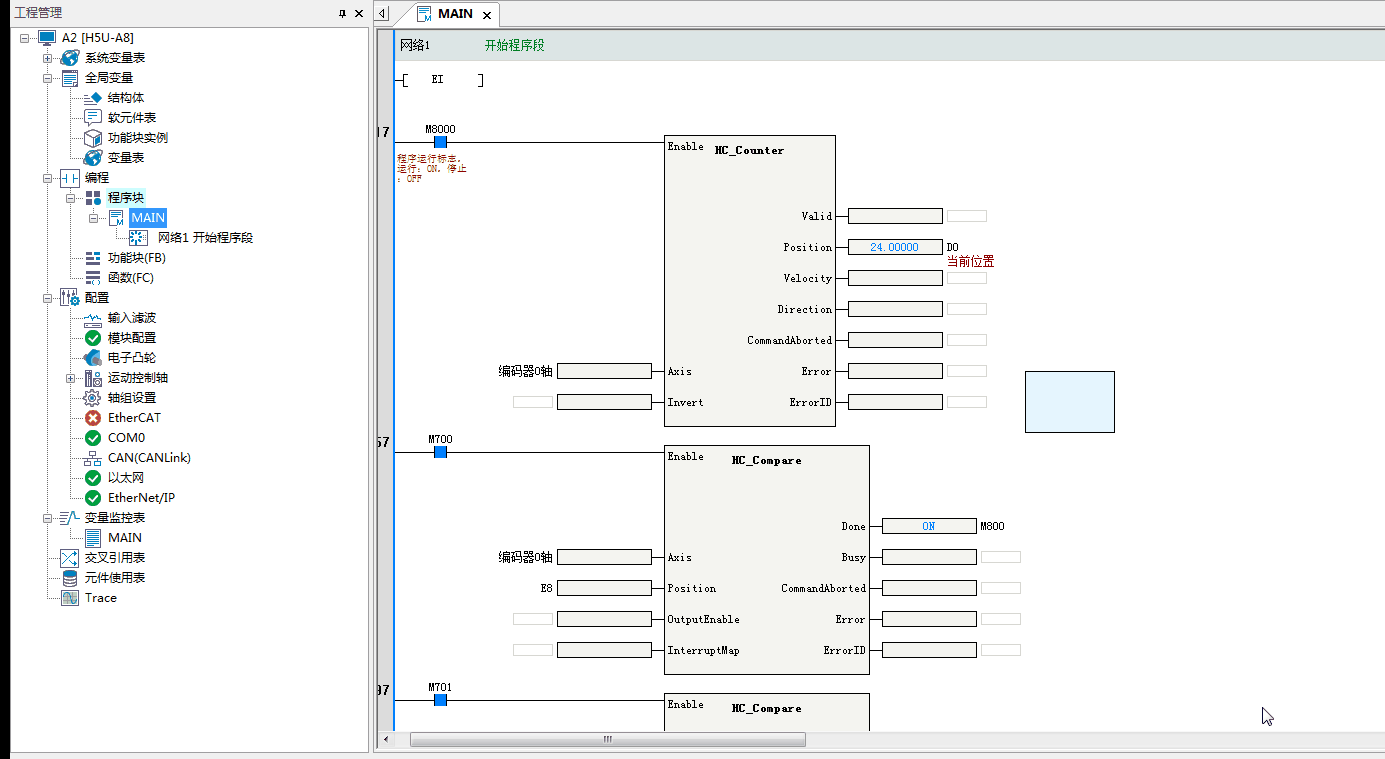
Task: Click the 交叉引用表 icon
Action: (69, 558)
